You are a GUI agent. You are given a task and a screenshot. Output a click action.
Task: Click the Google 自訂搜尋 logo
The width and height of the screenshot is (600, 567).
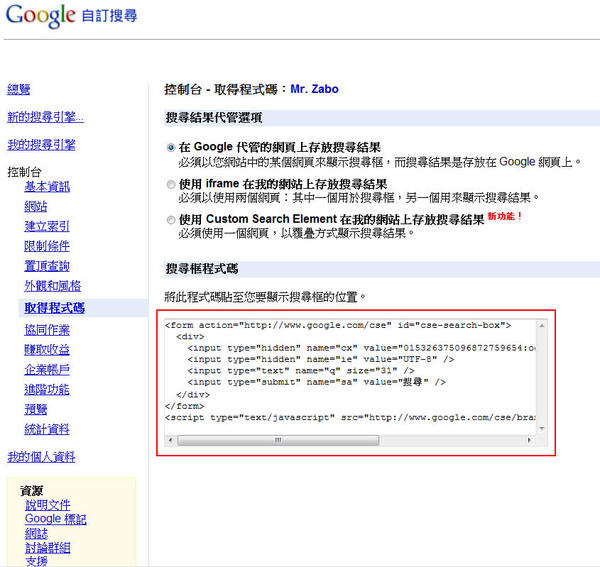[72, 16]
